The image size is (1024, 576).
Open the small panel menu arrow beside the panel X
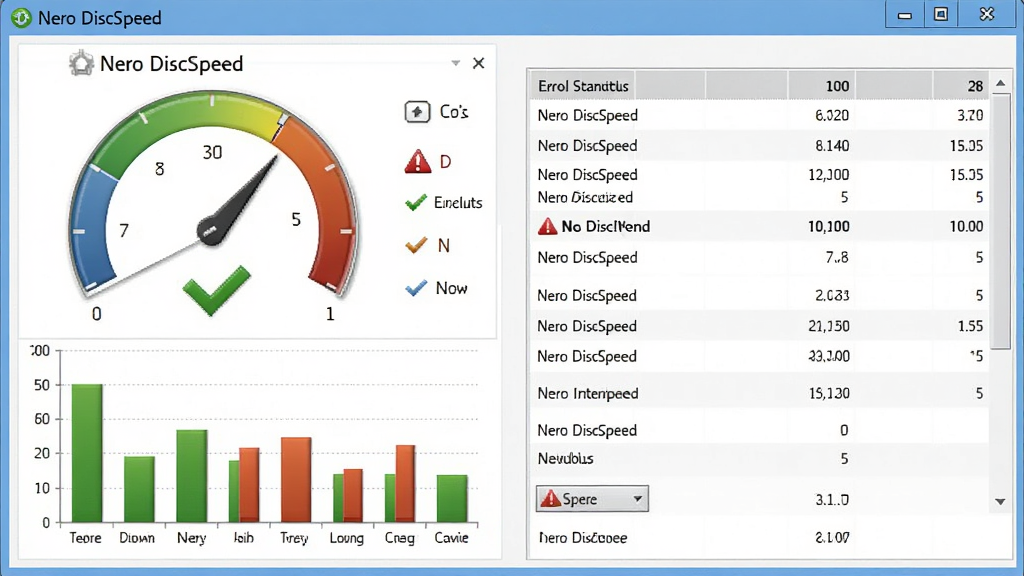point(455,63)
